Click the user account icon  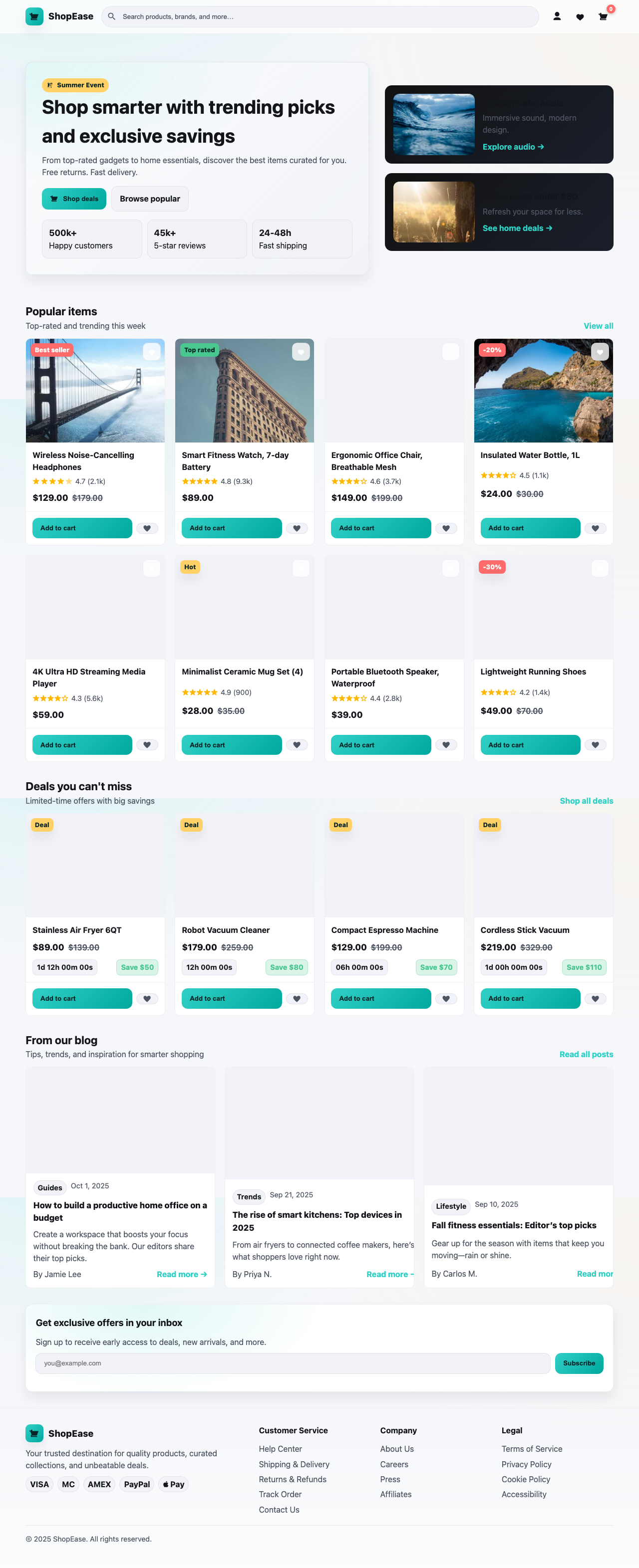click(x=557, y=16)
